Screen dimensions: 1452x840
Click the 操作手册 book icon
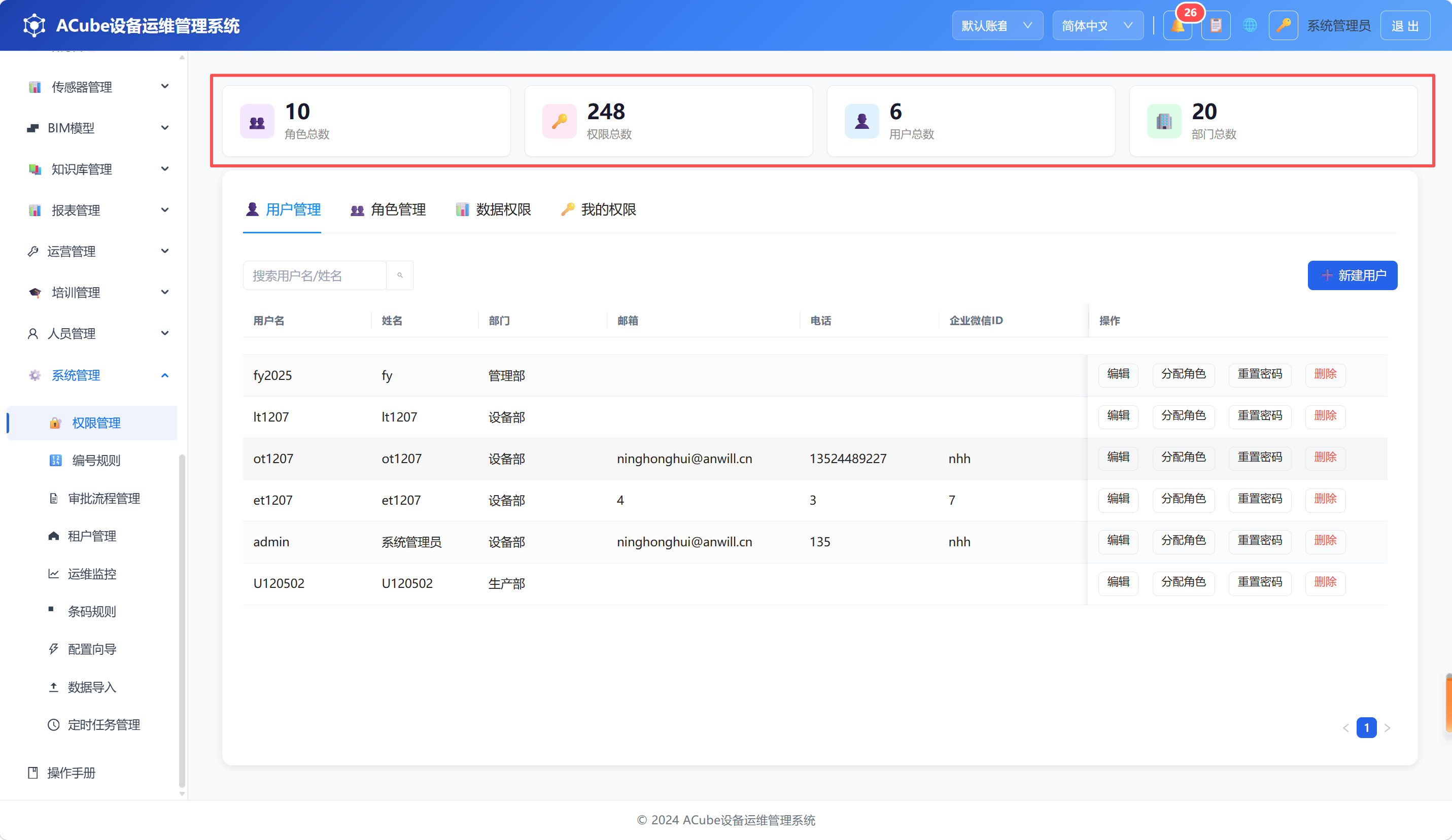[33, 773]
